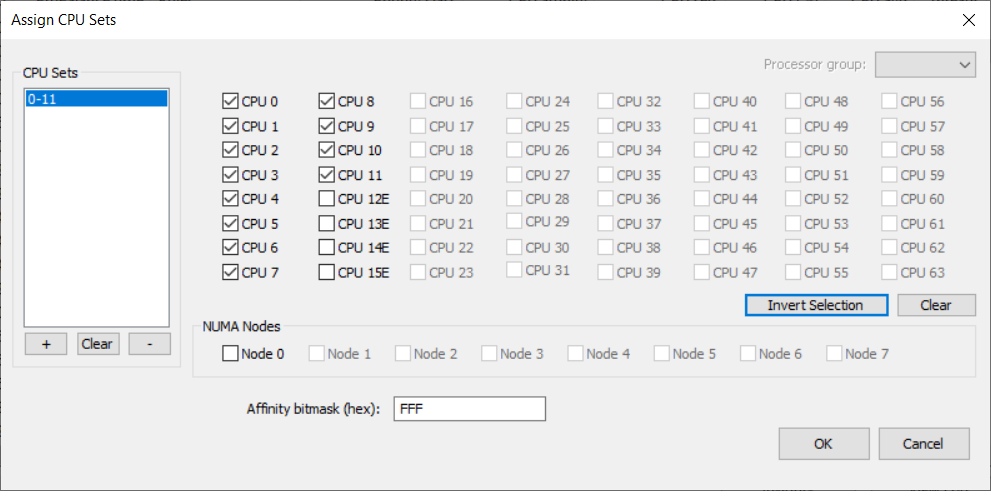This screenshot has height=491, width=991.
Task: Open the Processor group dropdown
Action: 925,65
